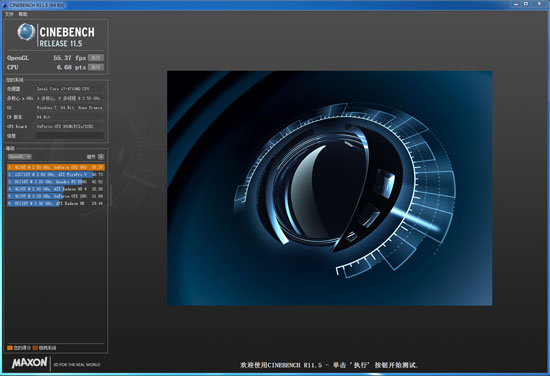This screenshot has height=376, width=550.
Task: Select the orange rank 1 GeForce GTX result
Action: point(56,167)
